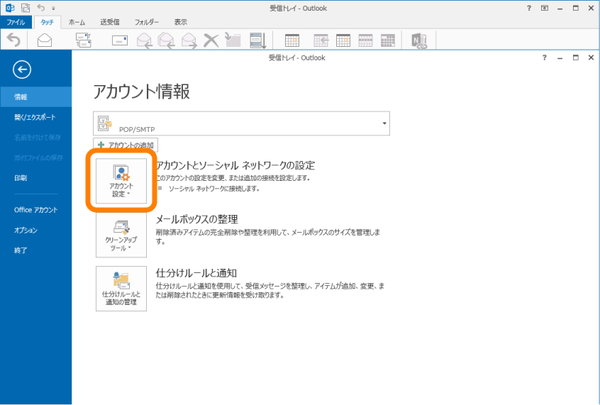Switch to the タッチ ribbon tab
600x405 pixels.
pos(47,22)
